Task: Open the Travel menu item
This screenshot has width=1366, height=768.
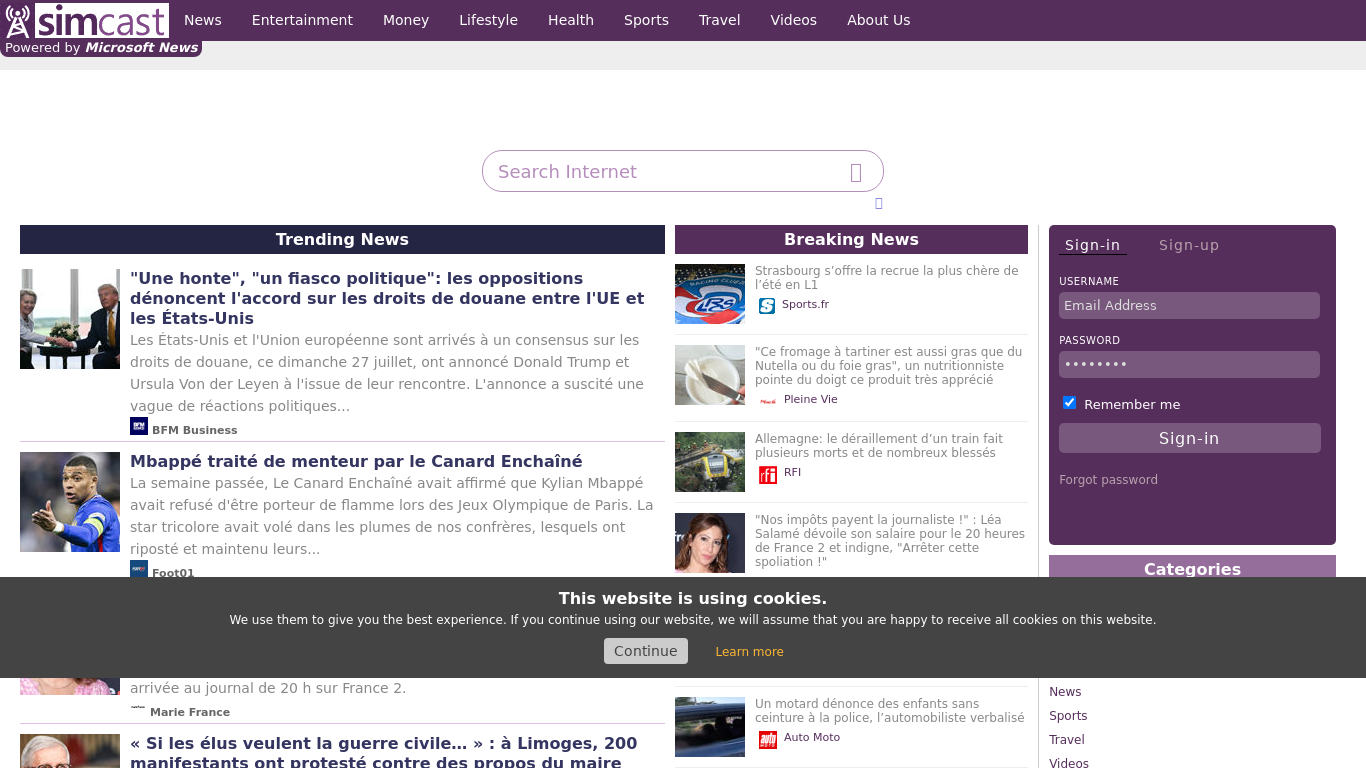Action: click(720, 20)
